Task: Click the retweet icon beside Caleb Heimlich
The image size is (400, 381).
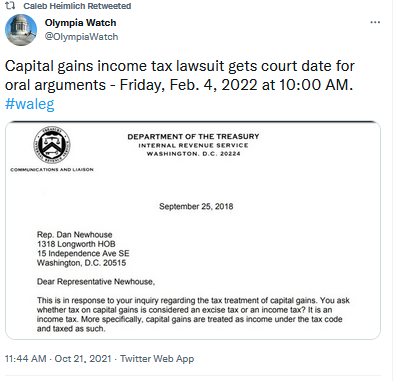Action: pos(10,6)
